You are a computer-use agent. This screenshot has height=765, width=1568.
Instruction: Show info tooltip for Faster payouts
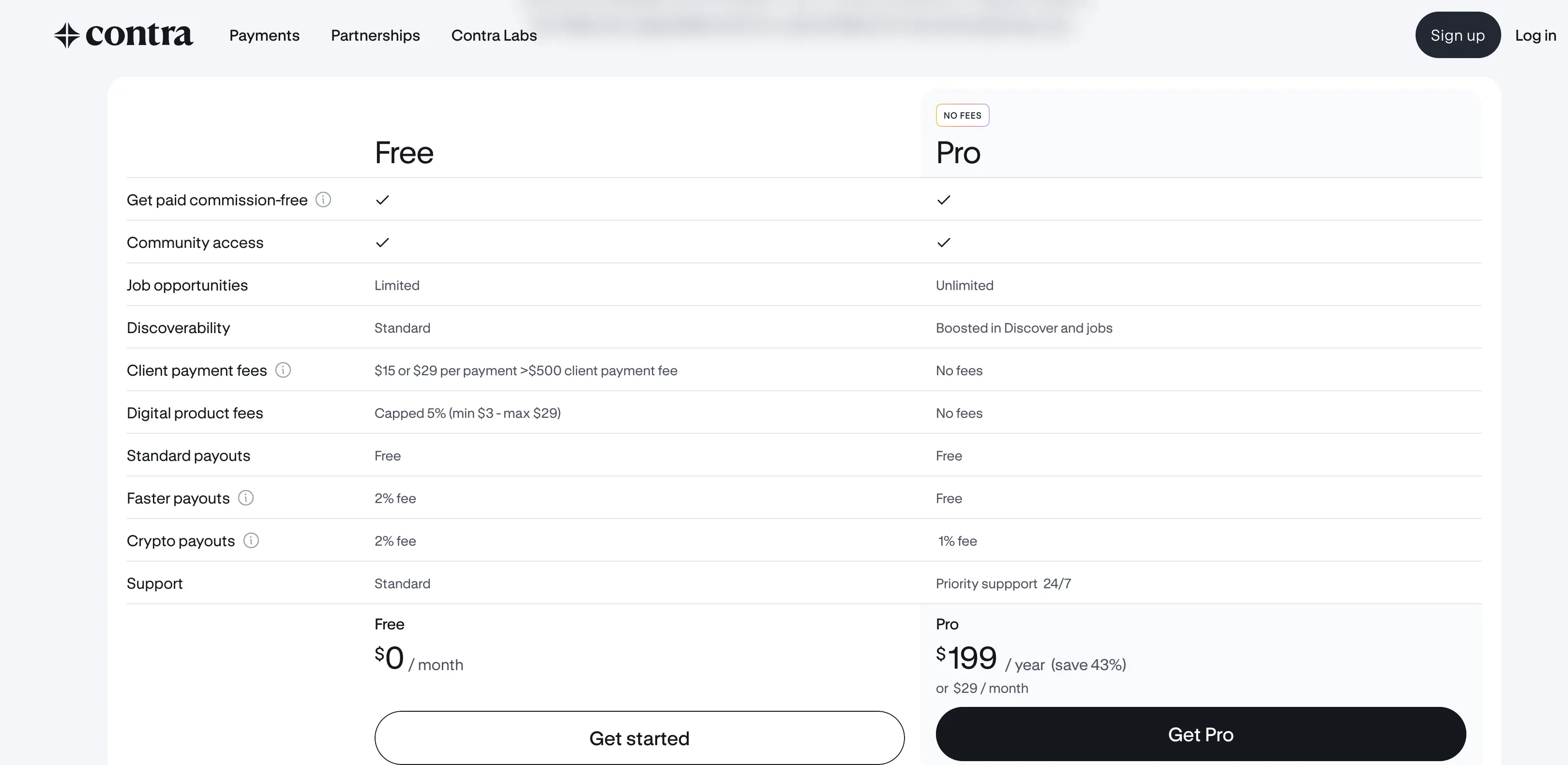[246, 498]
